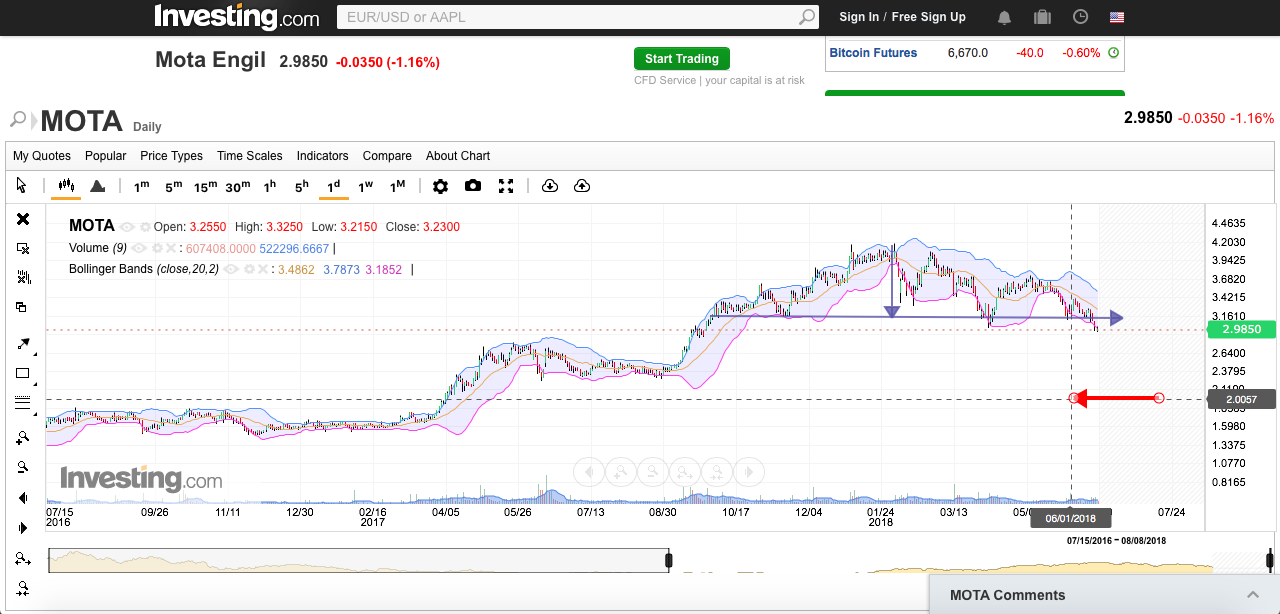This screenshot has height=614, width=1280.
Task: Select the 1 week timeframe
Action: tap(365, 186)
